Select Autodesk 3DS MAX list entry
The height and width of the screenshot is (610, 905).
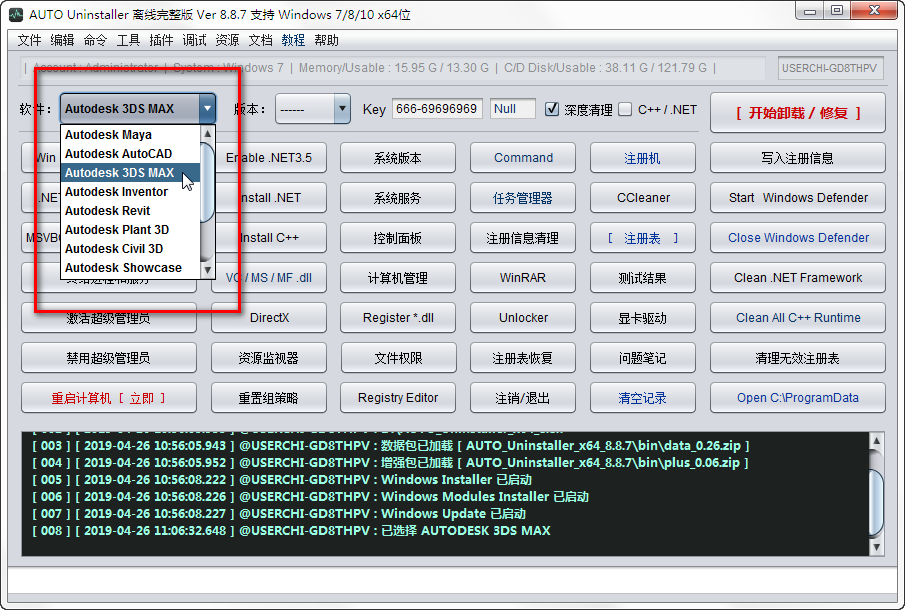pos(130,173)
